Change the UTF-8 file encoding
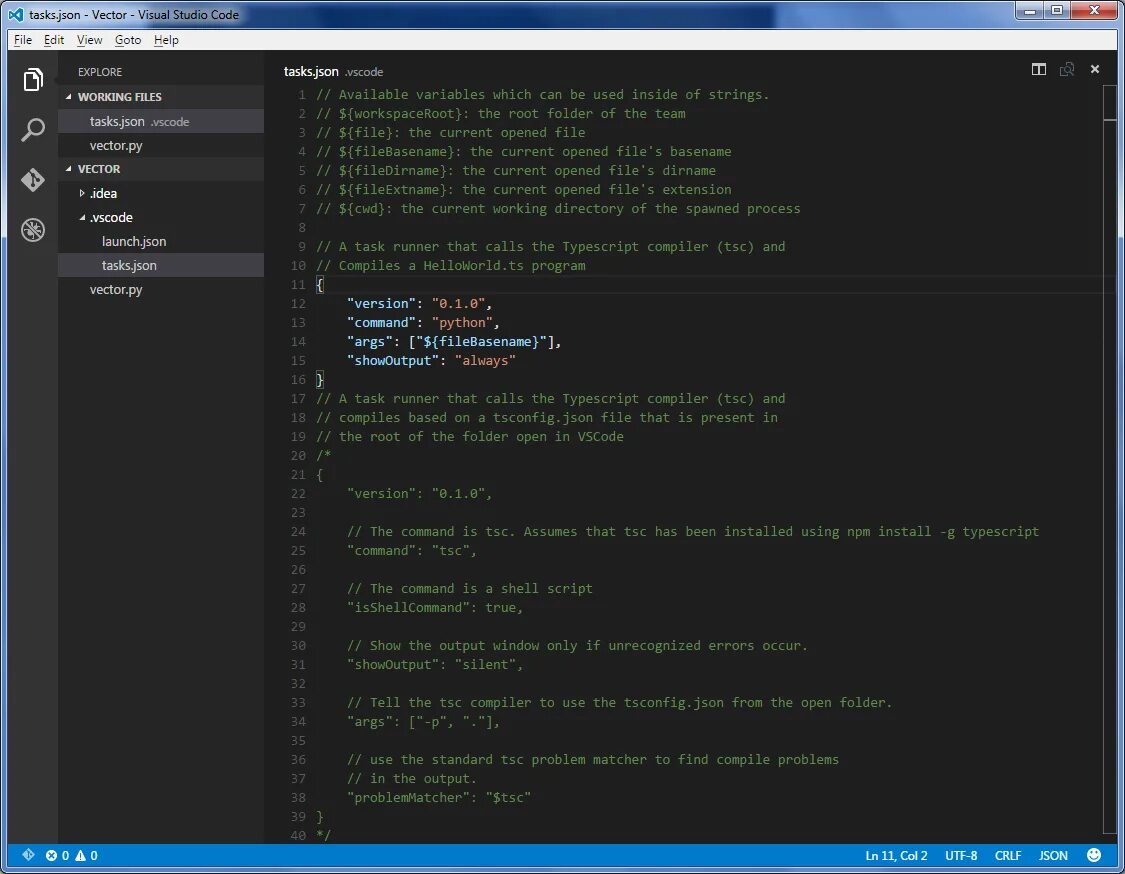Viewport: 1125px width, 874px height. [x=961, y=855]
